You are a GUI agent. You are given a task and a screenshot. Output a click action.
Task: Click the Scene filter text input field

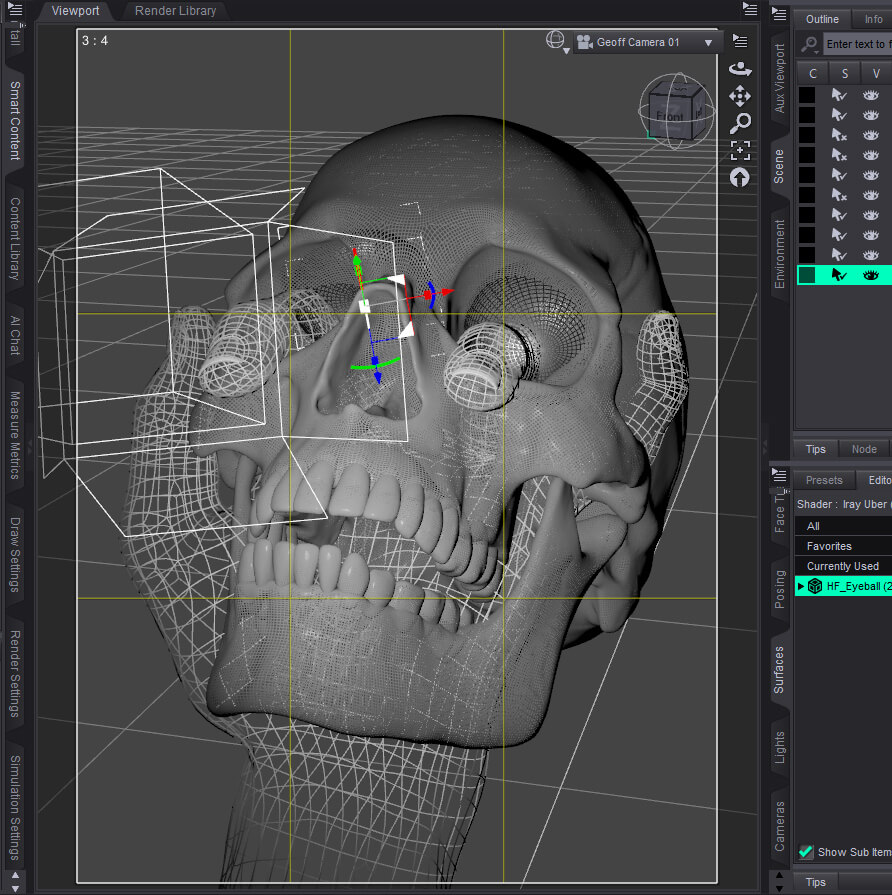tap(858, 44)
